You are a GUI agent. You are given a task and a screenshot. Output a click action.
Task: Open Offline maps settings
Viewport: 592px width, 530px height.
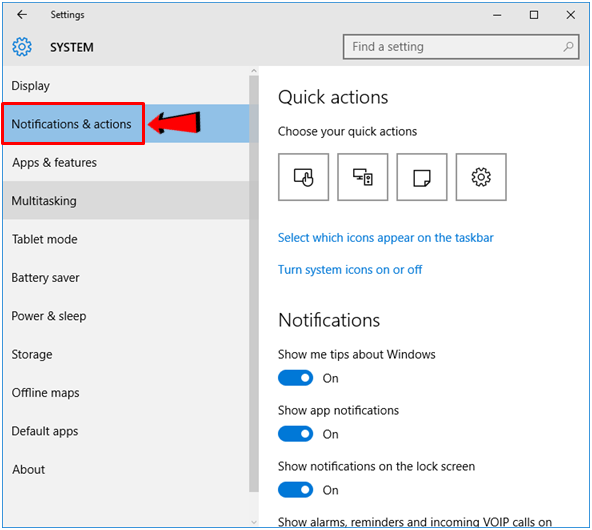pos(126,393)
